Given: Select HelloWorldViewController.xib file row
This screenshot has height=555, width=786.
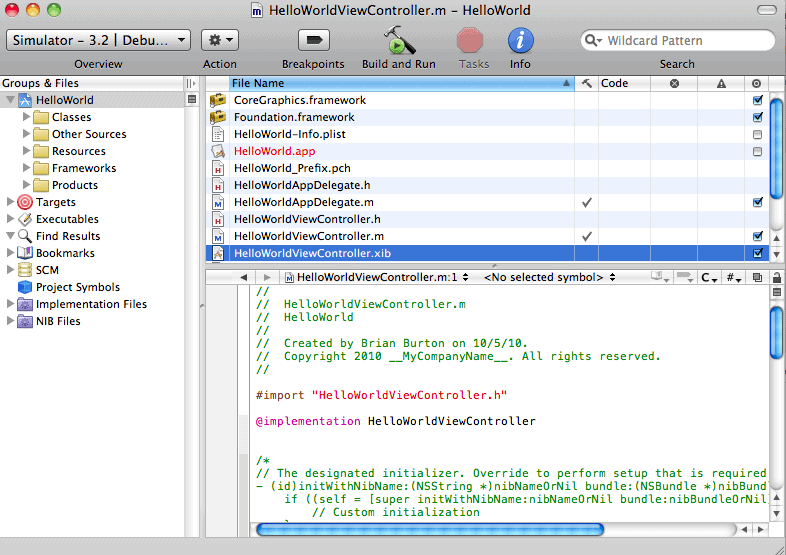Looking at the screenshot, I should tap(487, 253).
